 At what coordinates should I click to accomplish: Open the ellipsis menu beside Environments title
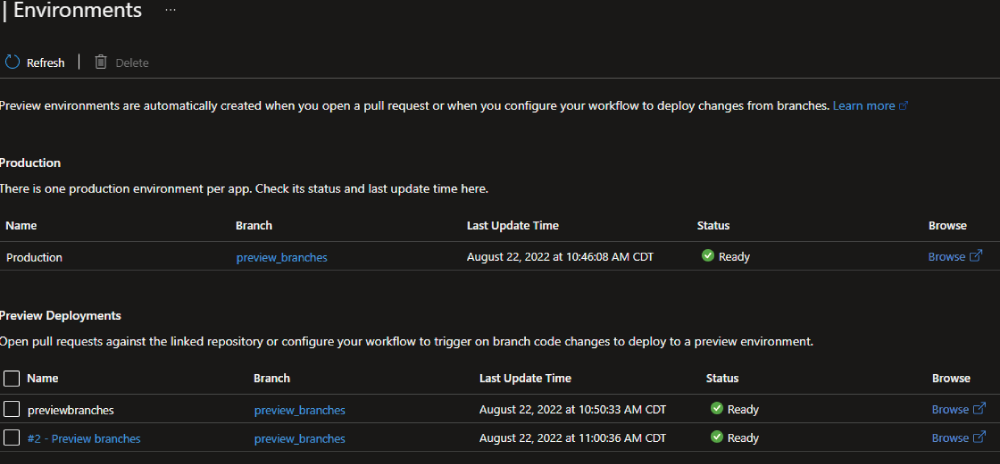click(x=170, y=10)
